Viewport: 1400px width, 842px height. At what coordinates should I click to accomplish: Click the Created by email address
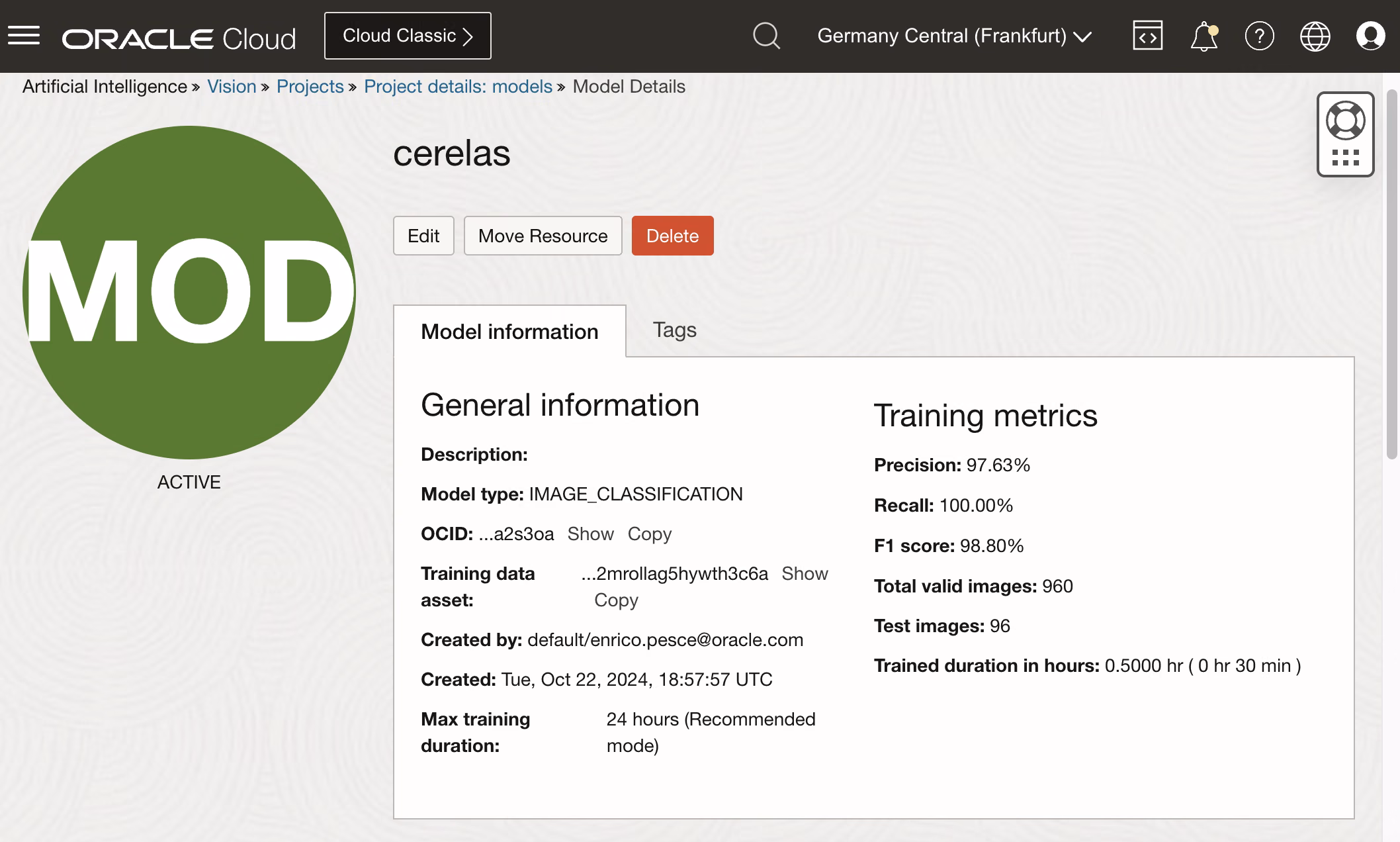[666, 639]
